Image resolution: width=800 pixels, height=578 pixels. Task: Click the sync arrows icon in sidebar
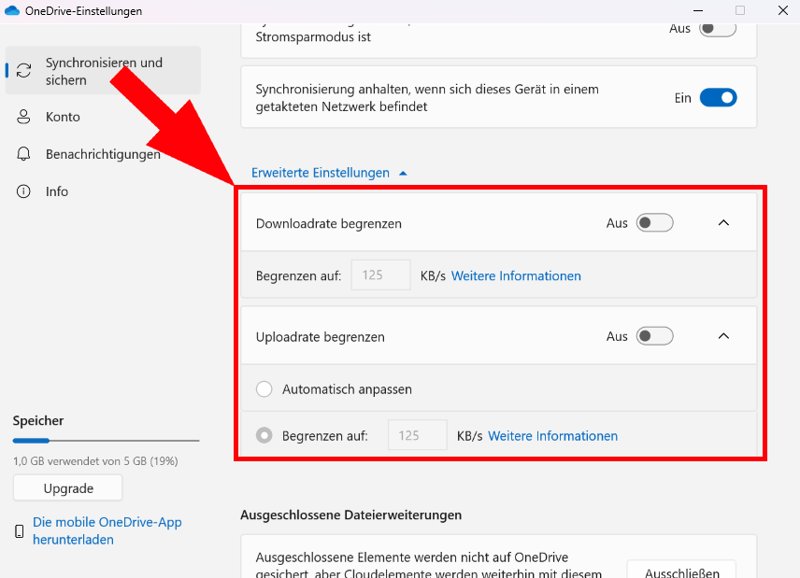pyautogui.click(x=23, y=70)
